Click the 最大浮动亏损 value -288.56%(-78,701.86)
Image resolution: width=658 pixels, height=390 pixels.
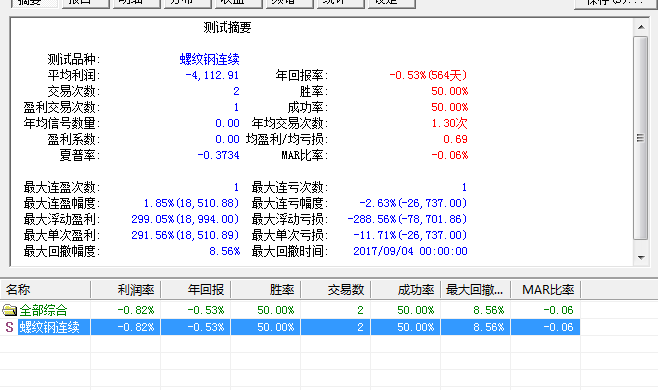pyautogui.click(x=407, y=219)
